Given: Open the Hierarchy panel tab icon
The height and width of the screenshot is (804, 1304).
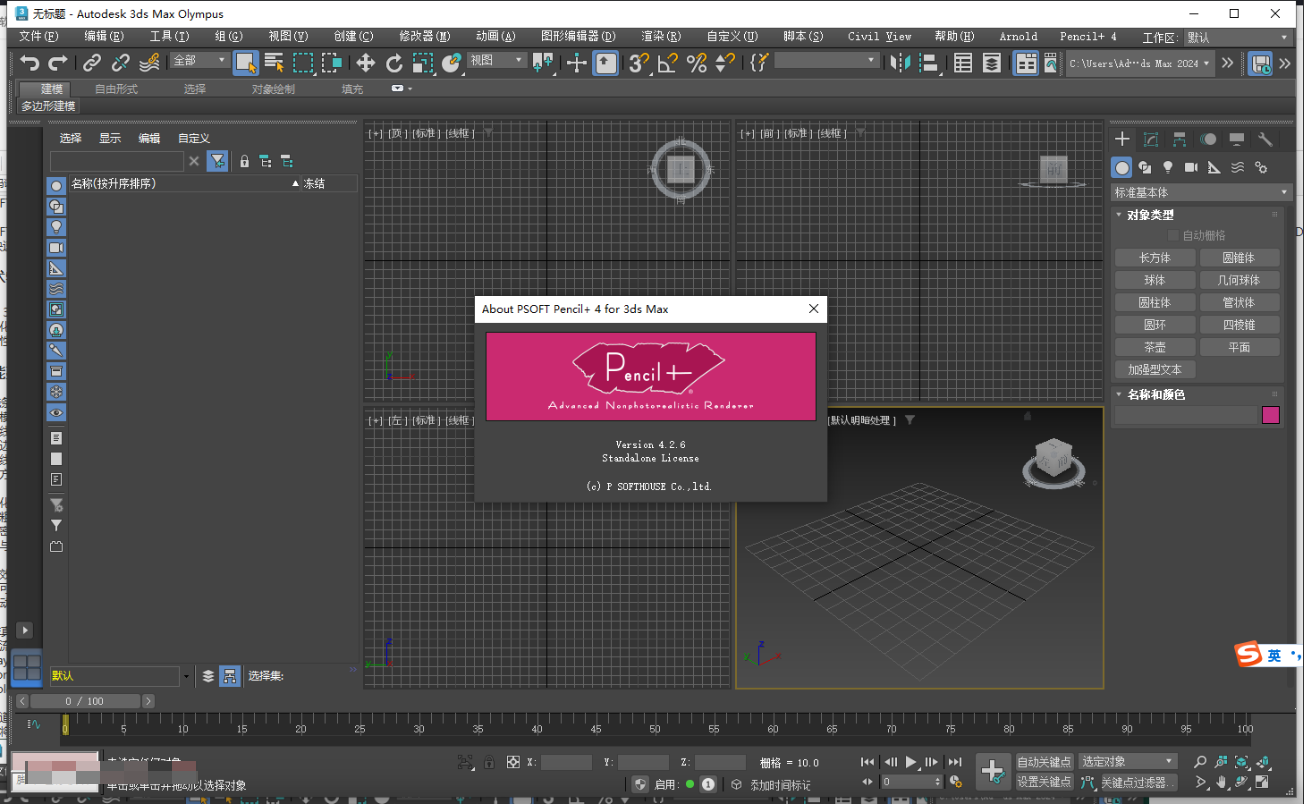Looking at the screenshot, I should click(x=1180, y=139).
